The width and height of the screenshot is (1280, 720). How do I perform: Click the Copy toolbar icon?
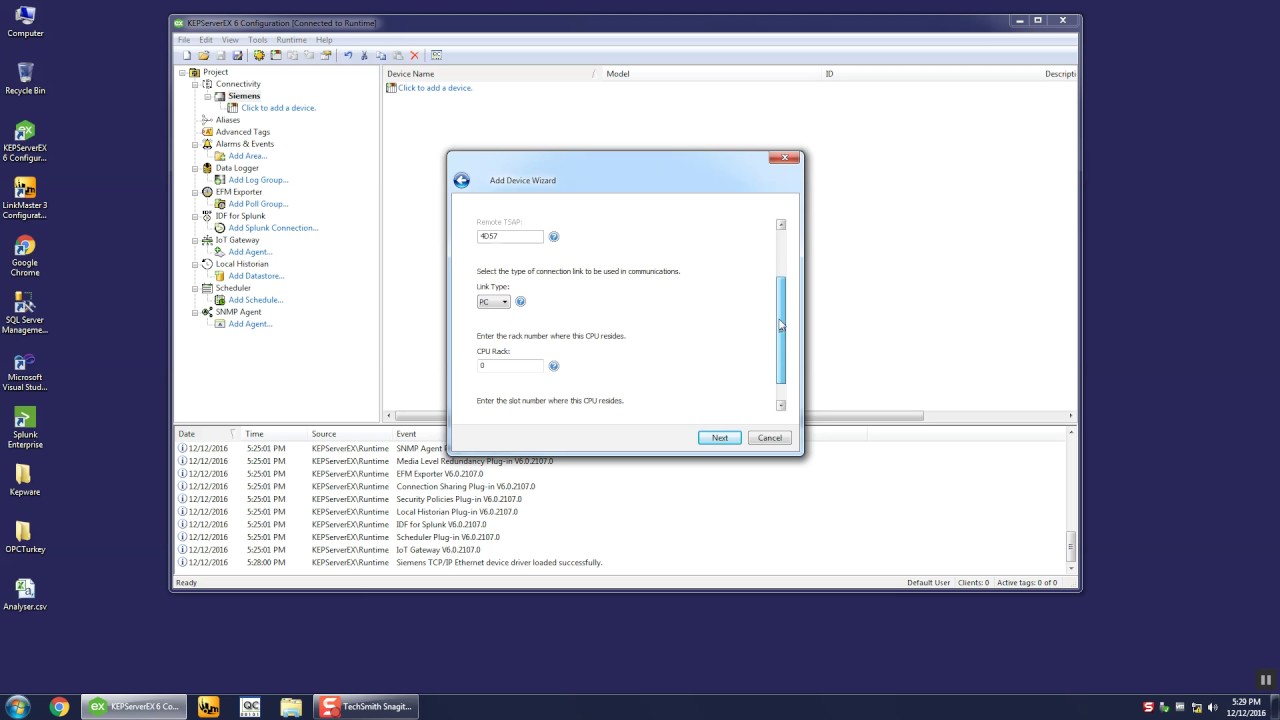pyautogui.click(x=381, y=55)
